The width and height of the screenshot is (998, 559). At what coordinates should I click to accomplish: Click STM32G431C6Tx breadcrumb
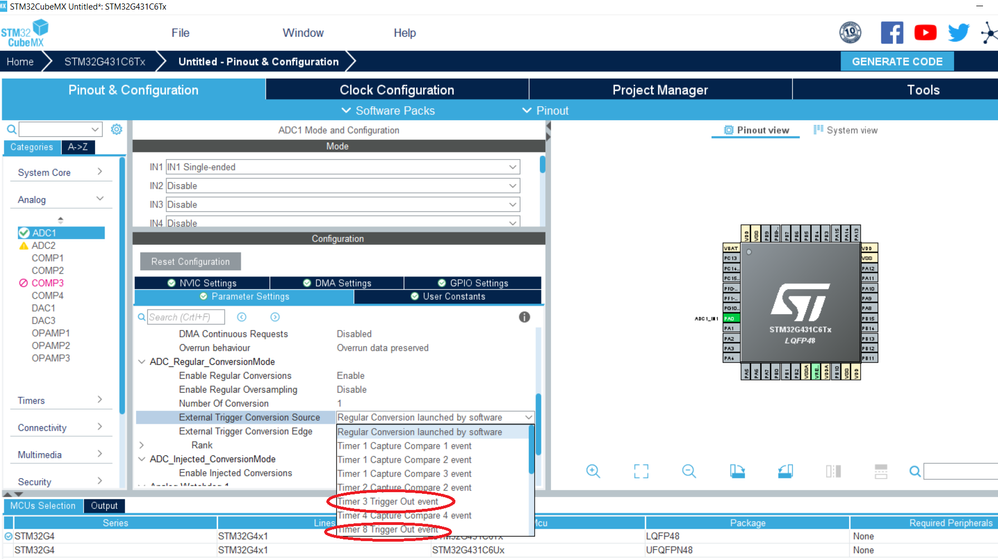coord(104,62)
